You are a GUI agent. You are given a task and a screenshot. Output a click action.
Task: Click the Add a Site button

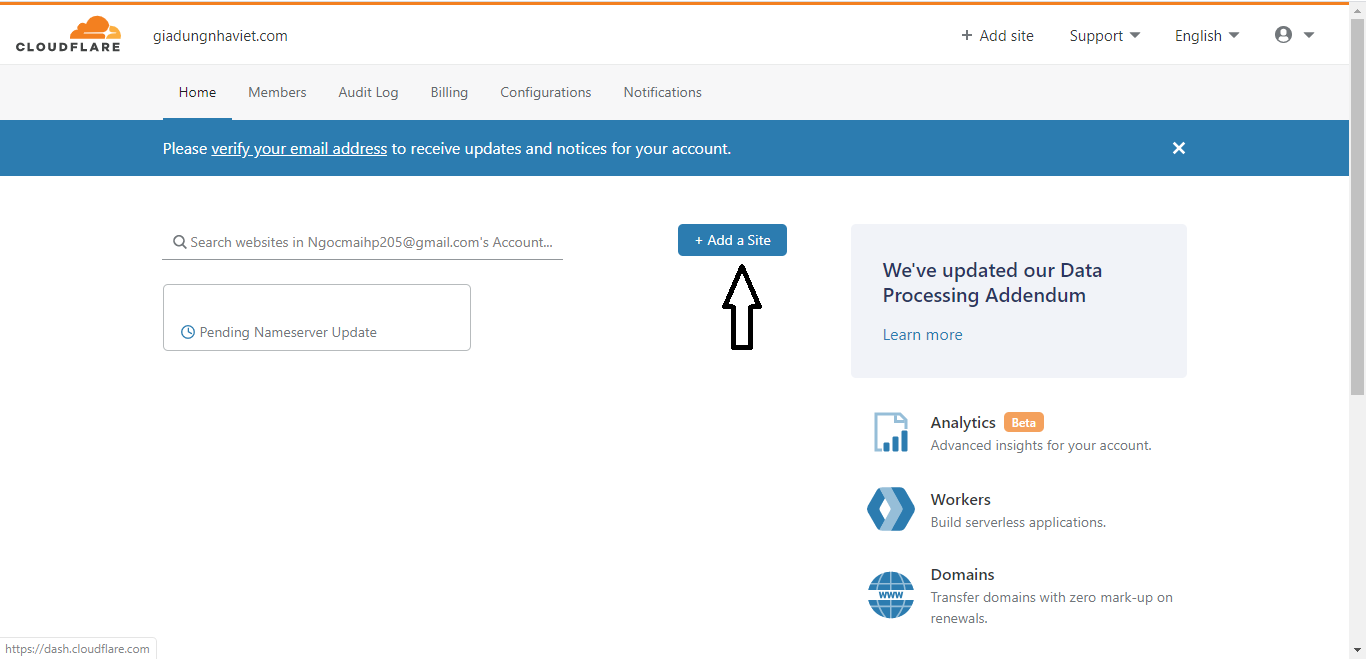[732, 240]
